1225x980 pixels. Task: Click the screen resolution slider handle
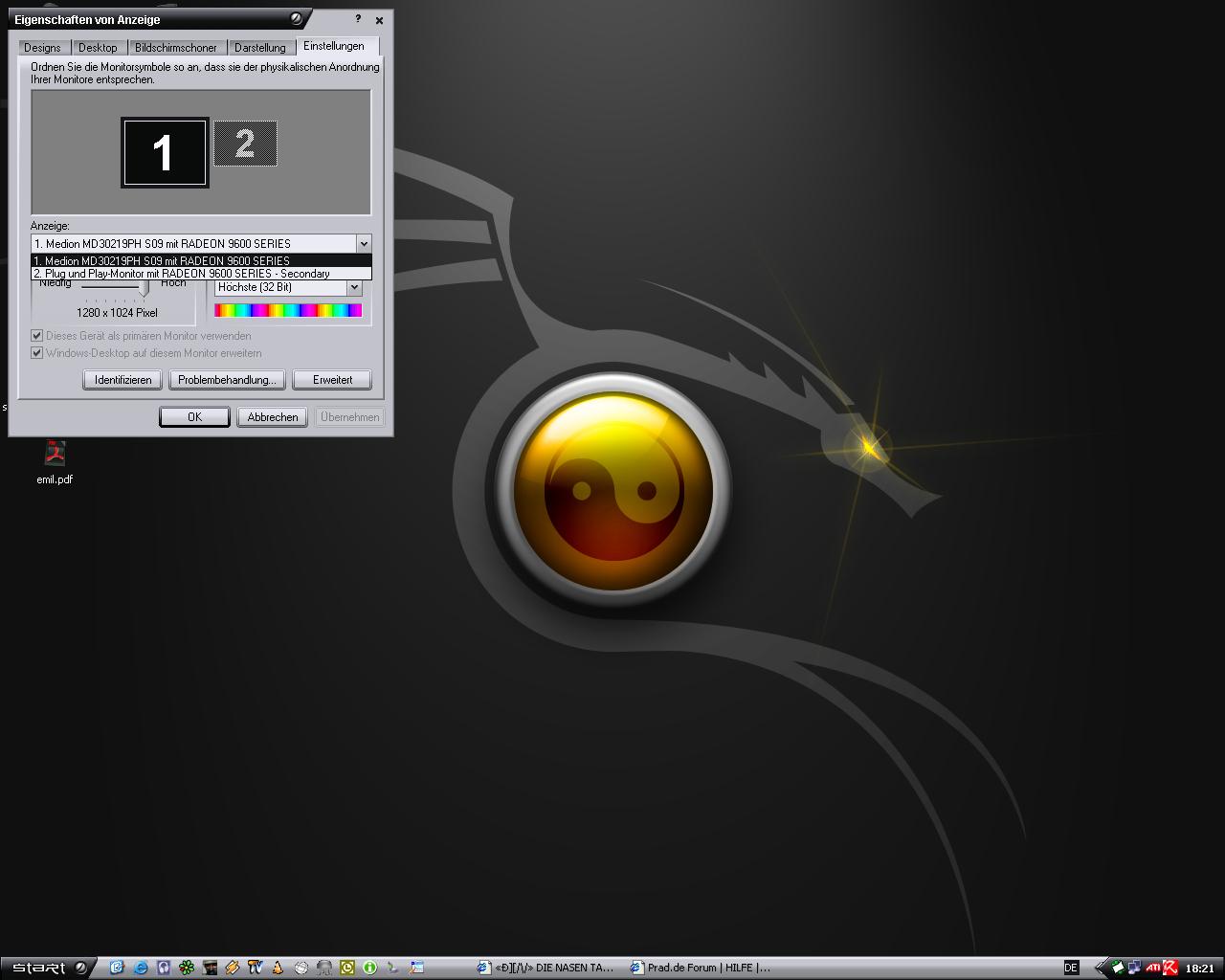(x=144, y=287)
